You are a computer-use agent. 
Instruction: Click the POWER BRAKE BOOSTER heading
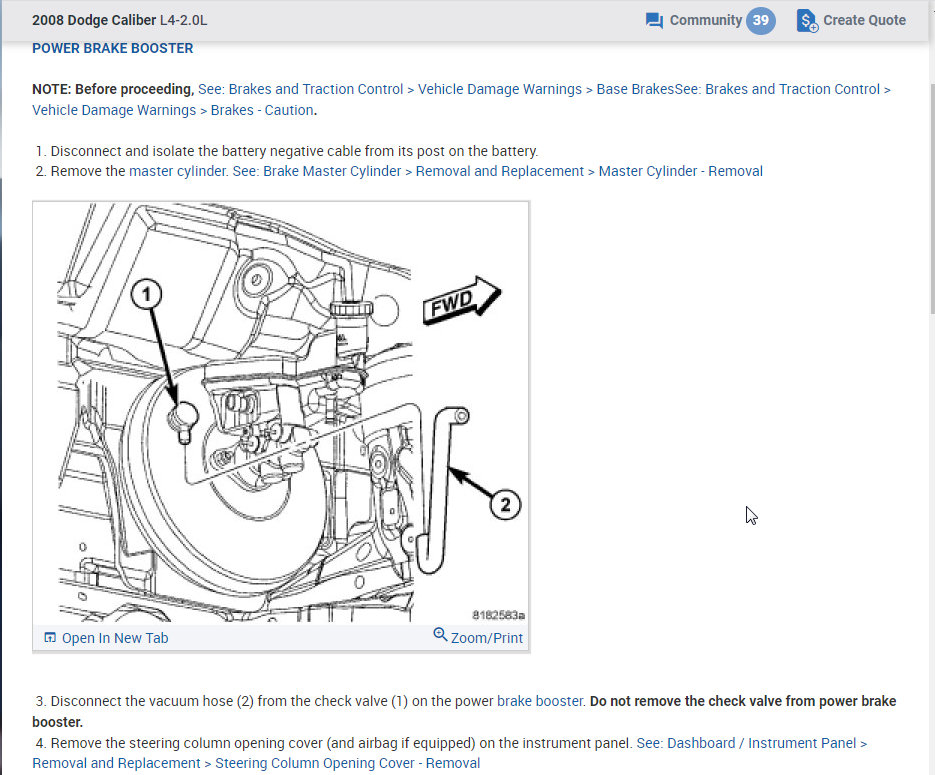click(x=113, y=48)
